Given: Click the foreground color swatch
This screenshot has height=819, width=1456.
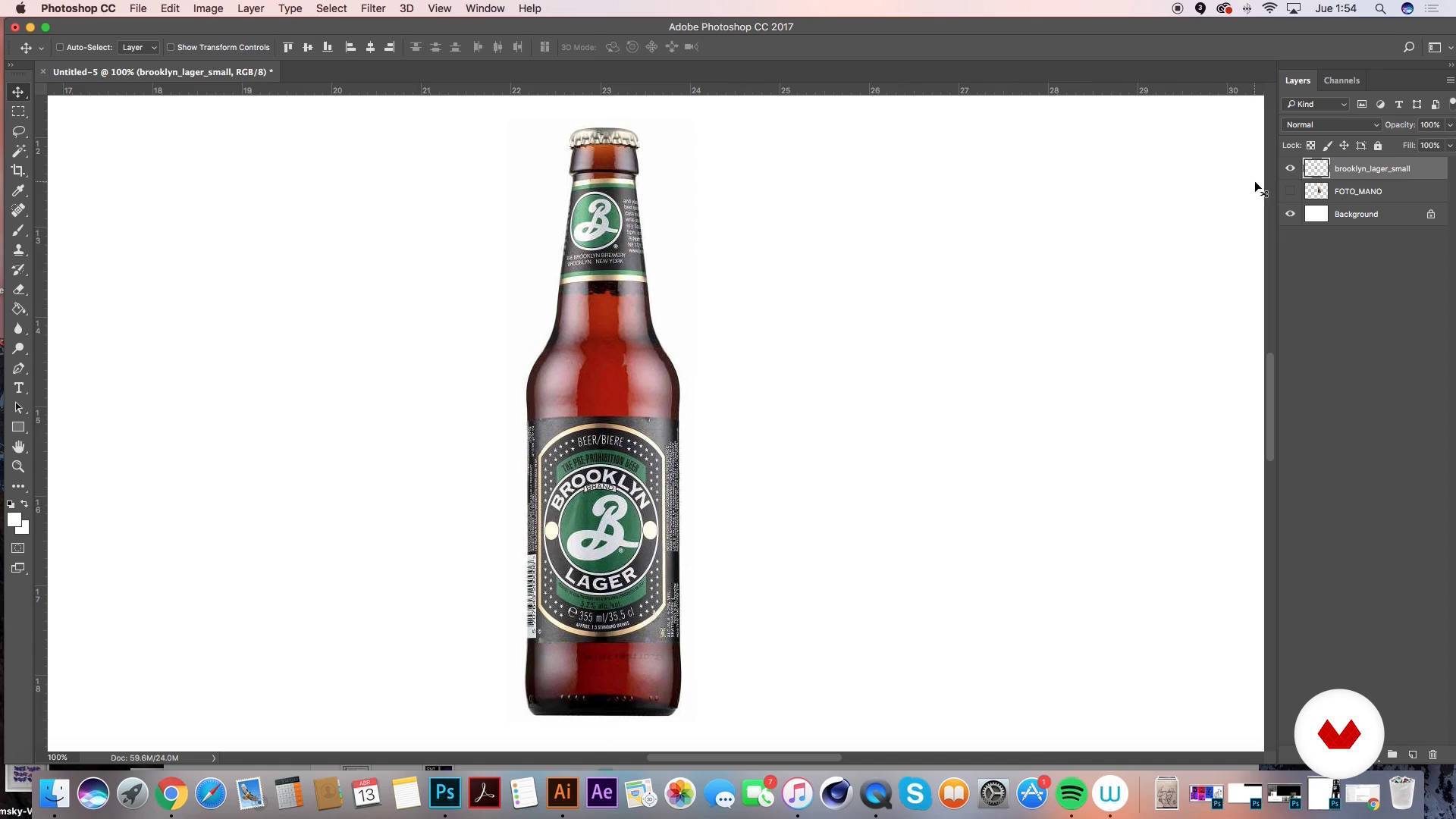Looking at the screenshot, I should point(14,519).
